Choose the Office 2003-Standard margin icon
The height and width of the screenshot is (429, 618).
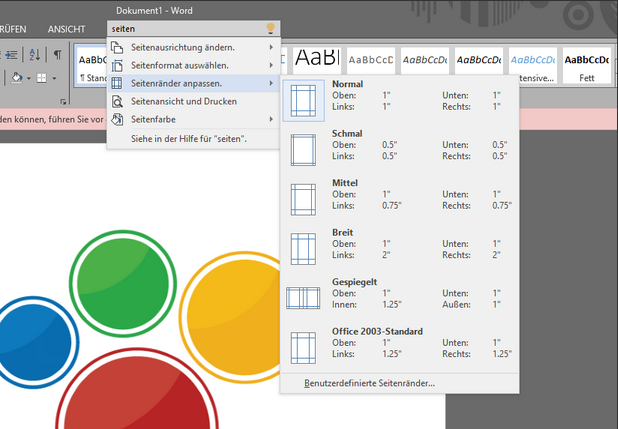tap(303, 348)
